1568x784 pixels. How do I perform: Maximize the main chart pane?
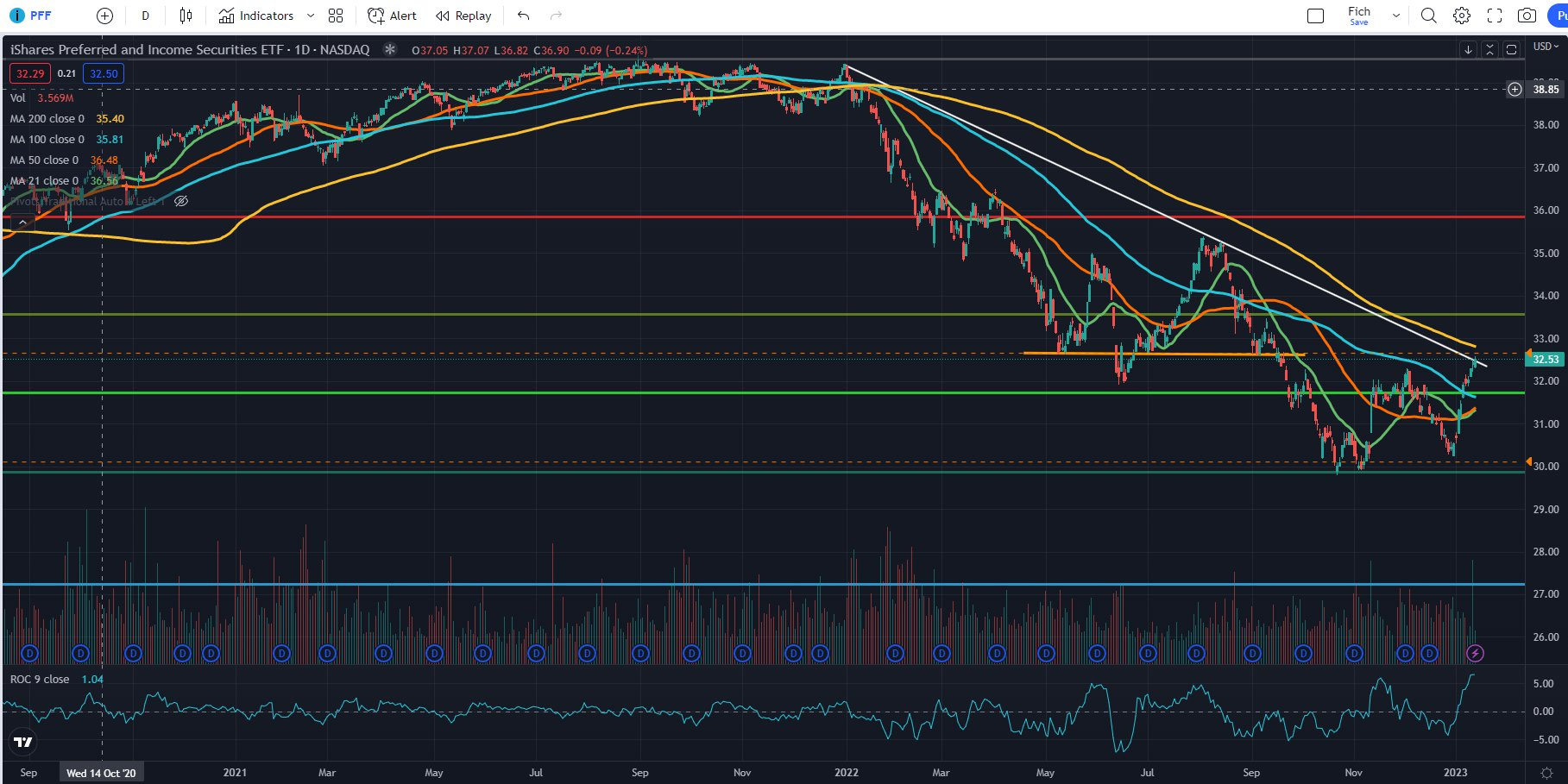pyautogui.click(x=1511, y=49)
